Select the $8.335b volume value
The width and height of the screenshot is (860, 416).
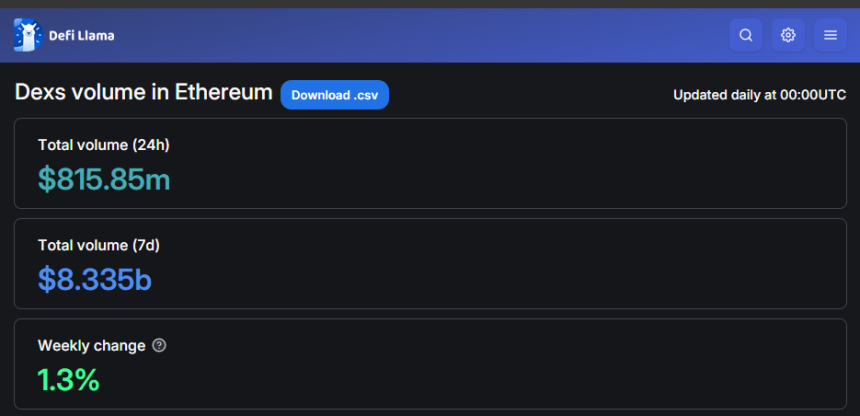click(95, 279)
